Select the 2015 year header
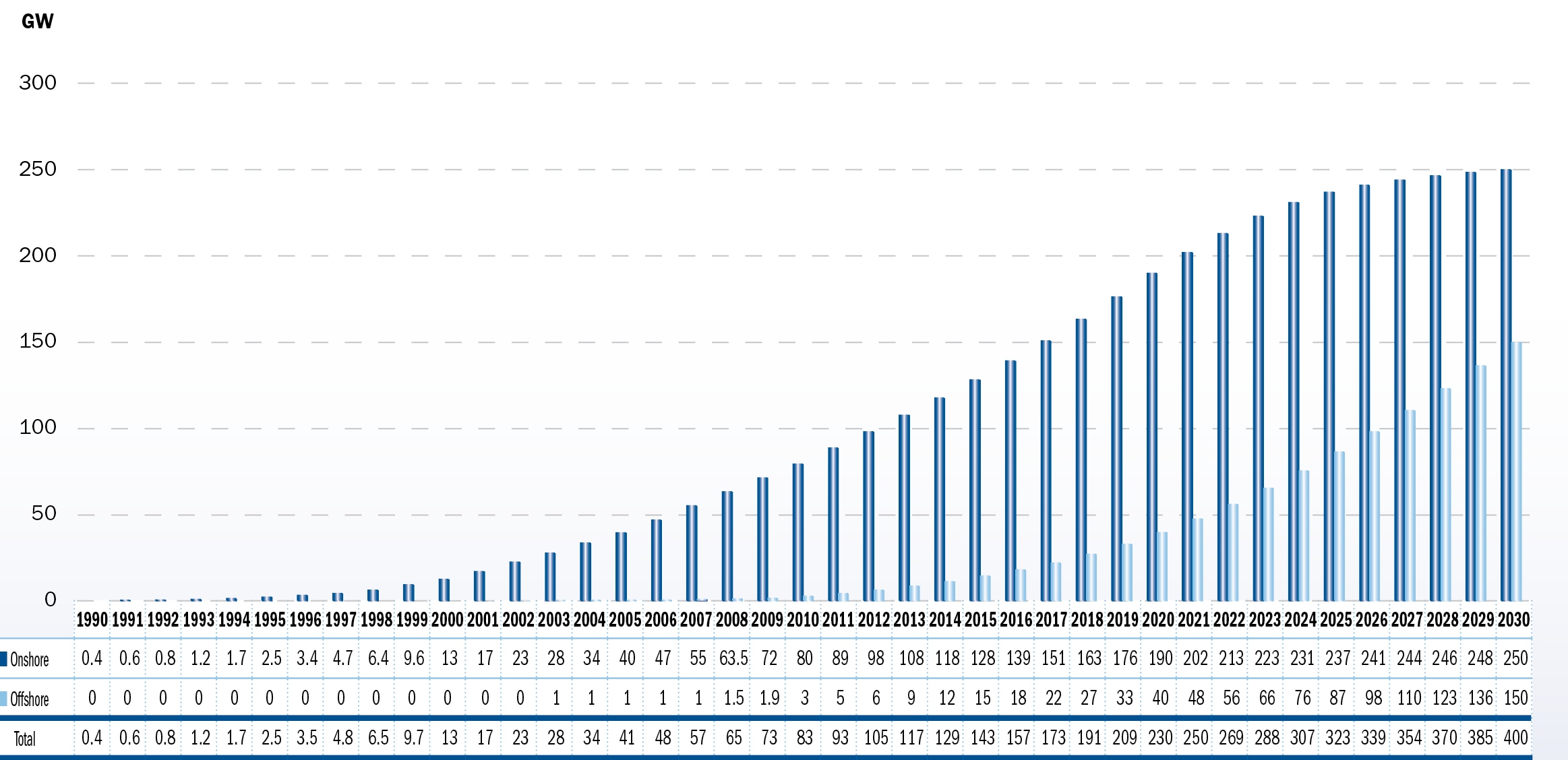 [x=981, y=620]
